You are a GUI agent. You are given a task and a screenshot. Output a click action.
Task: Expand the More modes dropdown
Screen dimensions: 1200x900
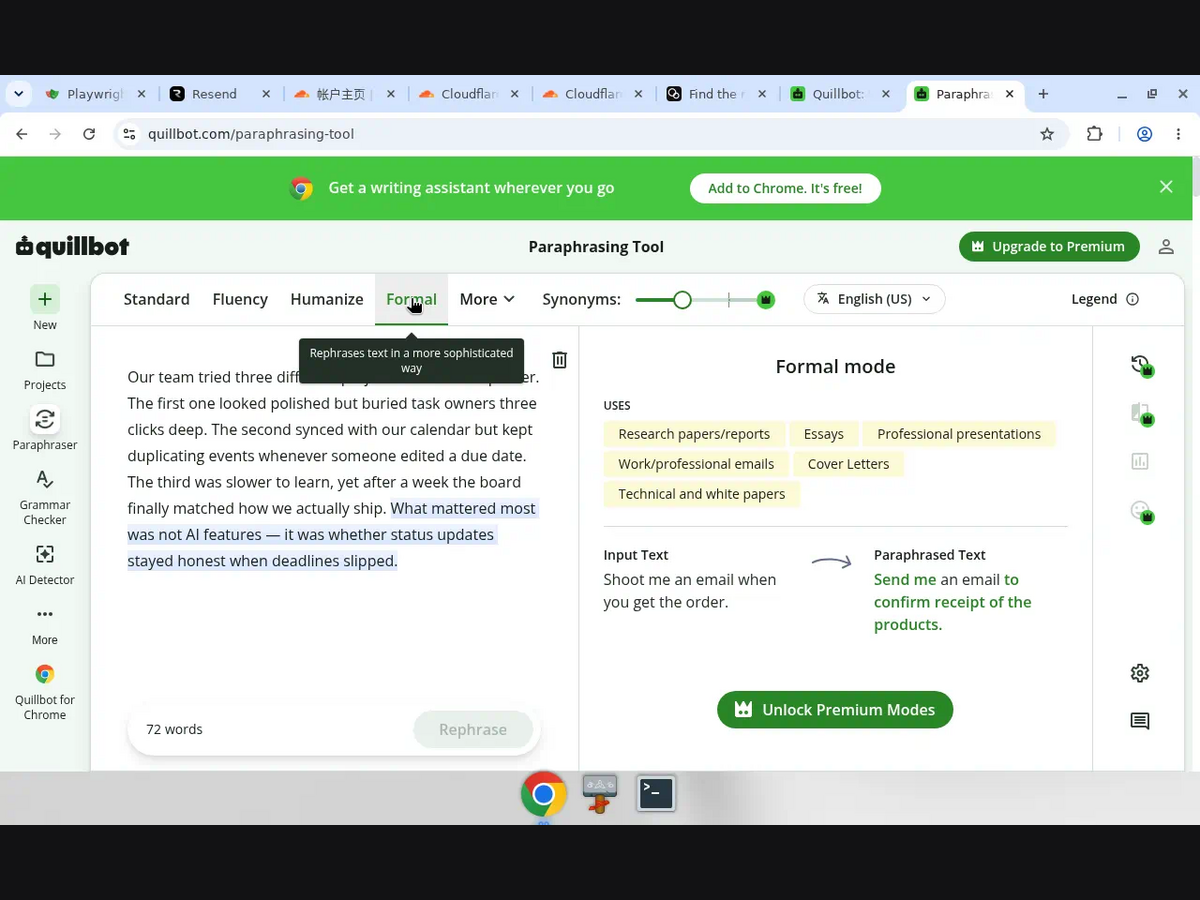point(487,299)
